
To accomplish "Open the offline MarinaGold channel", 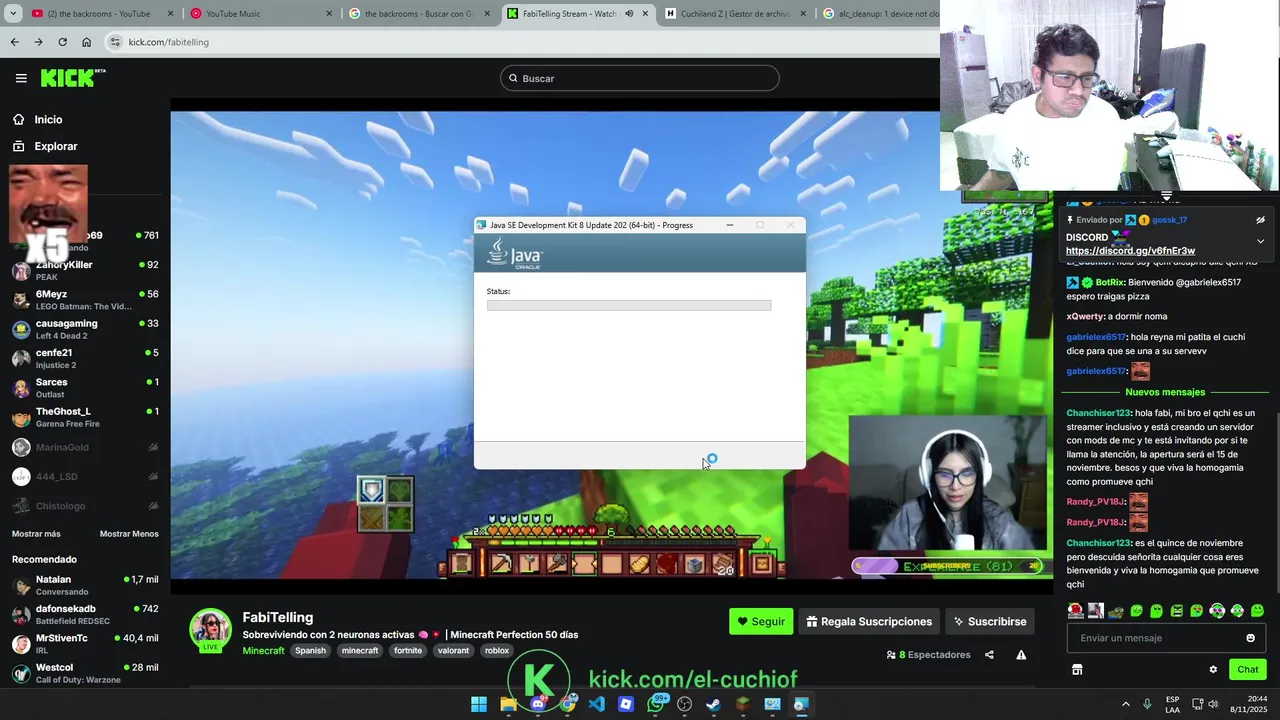I will coord(85,447).
